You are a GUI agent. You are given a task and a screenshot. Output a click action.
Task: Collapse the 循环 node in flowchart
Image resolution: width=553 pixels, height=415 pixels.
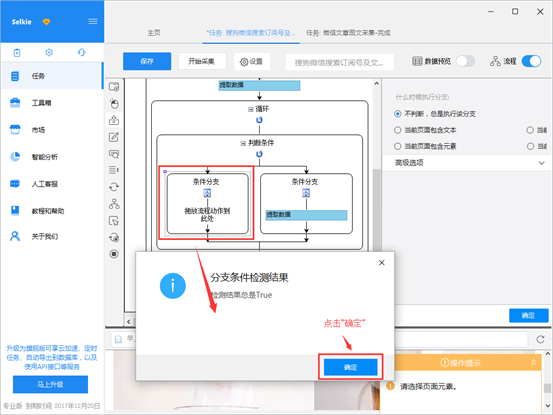click(250, 109)
